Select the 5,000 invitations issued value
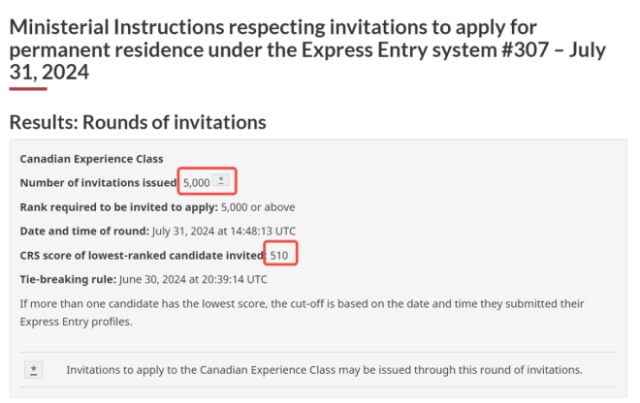The height and width of the screenshot is (403, 640). click(x=196, y=183)
